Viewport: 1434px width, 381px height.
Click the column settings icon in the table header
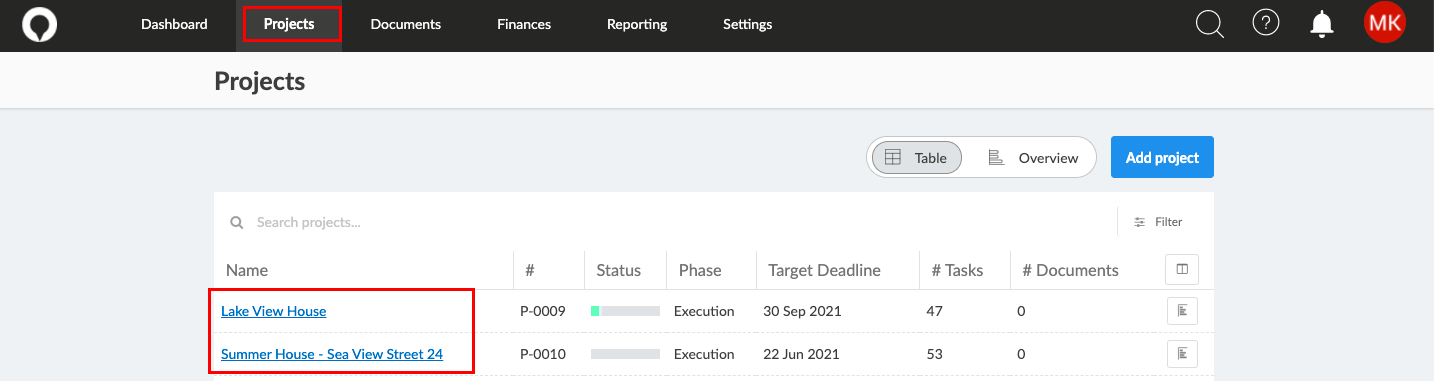1182,269
